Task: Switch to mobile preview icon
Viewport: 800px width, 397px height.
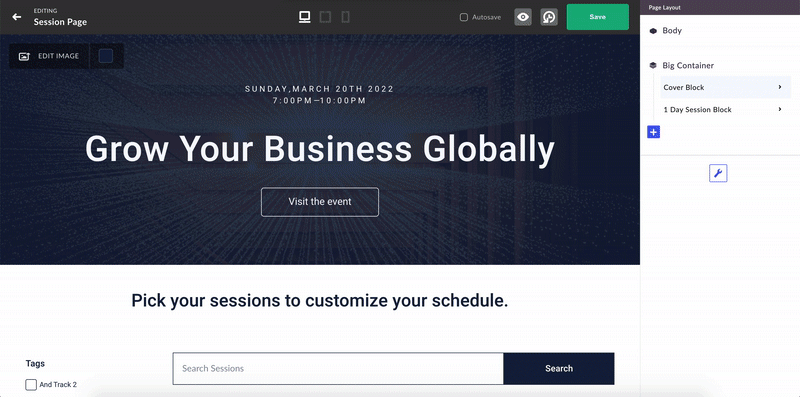Action: coord(345,17)
